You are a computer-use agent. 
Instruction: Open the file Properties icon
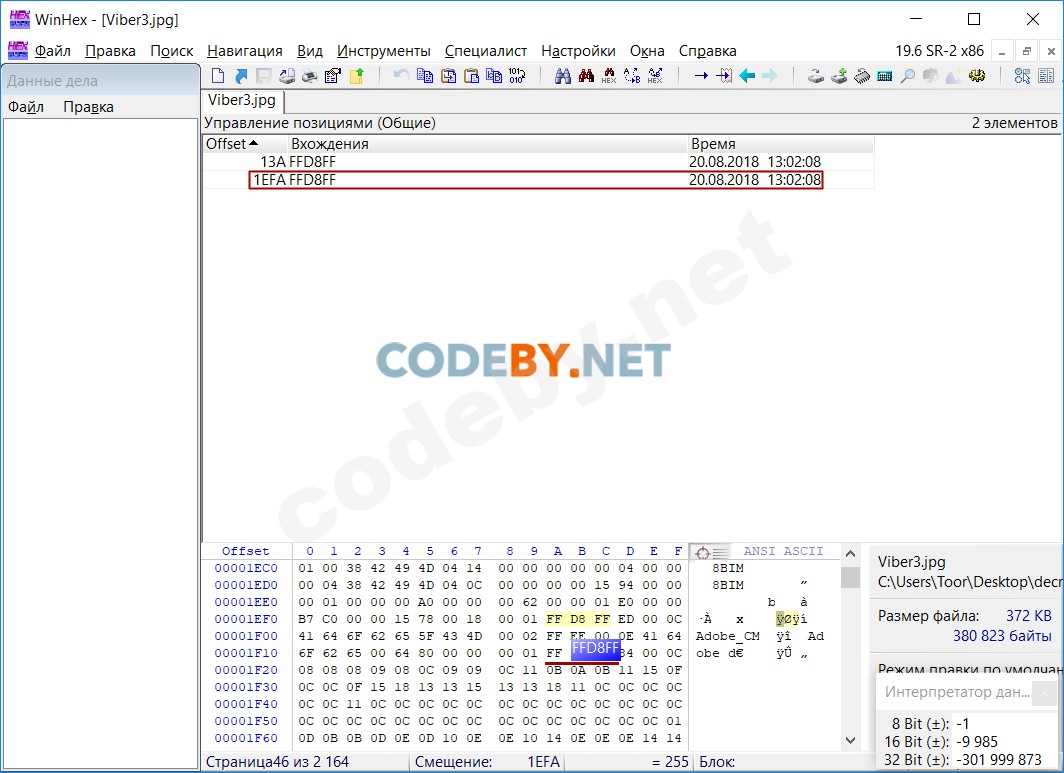click(332, 75)
